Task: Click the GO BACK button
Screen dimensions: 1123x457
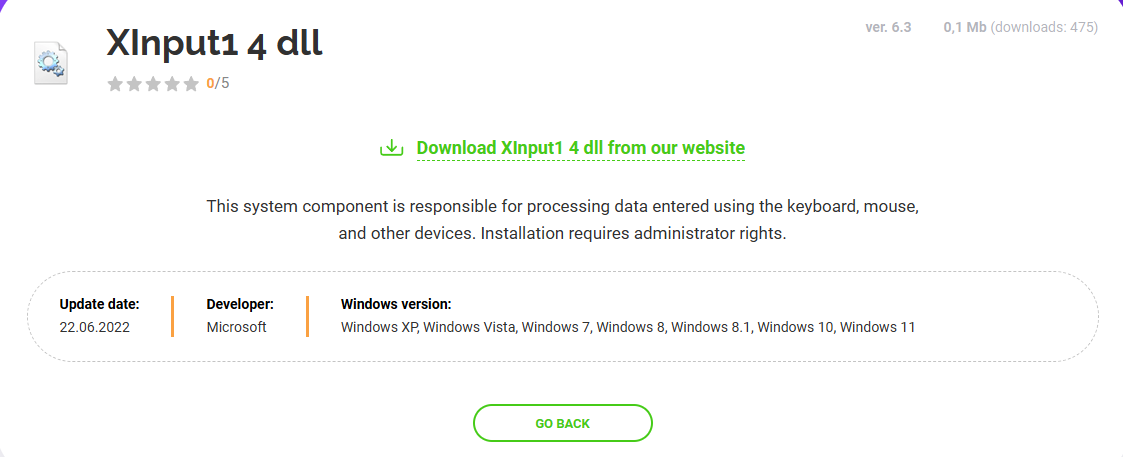Action: click(562, 423)
